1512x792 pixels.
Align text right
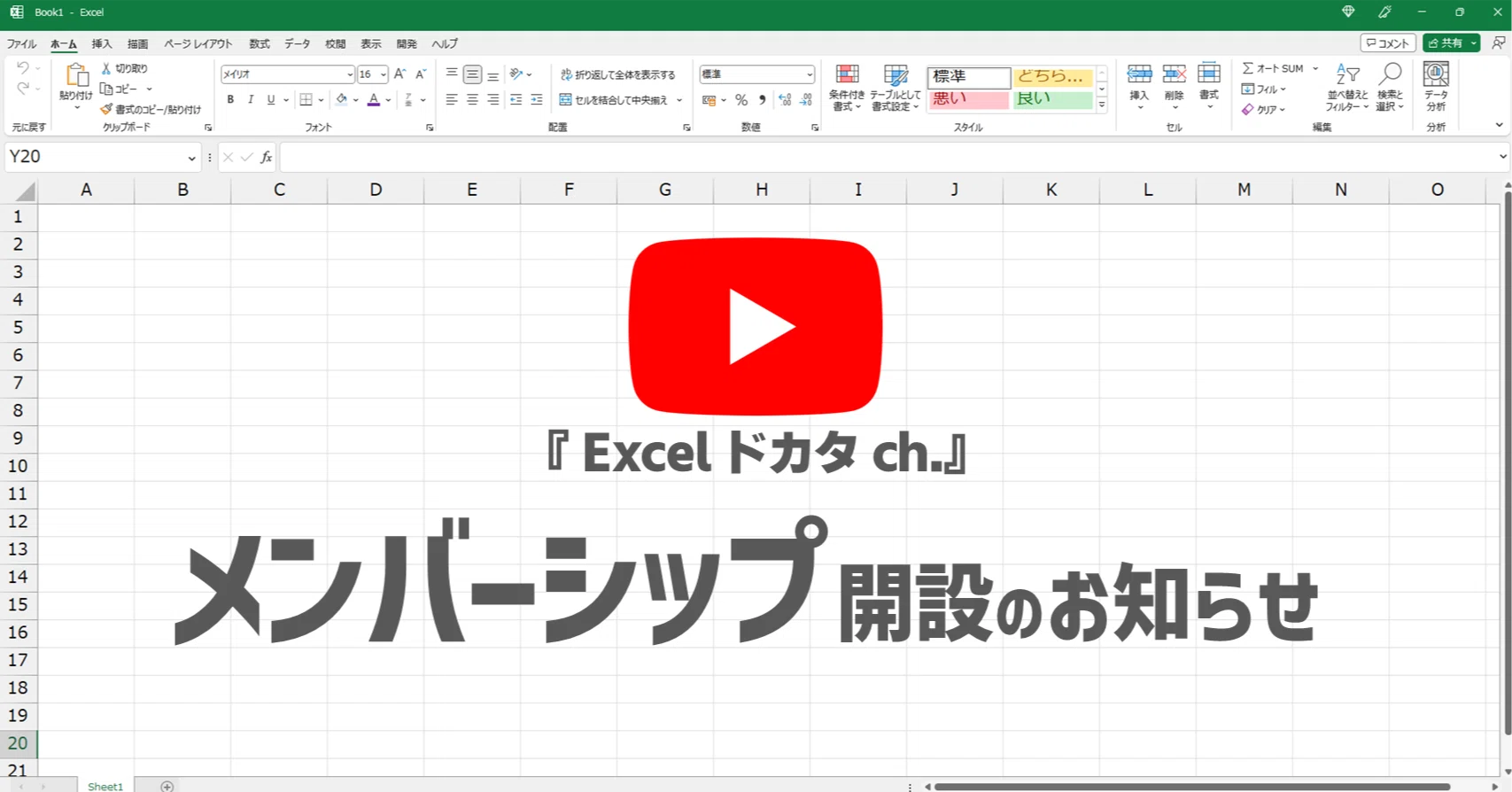point(492,100)
